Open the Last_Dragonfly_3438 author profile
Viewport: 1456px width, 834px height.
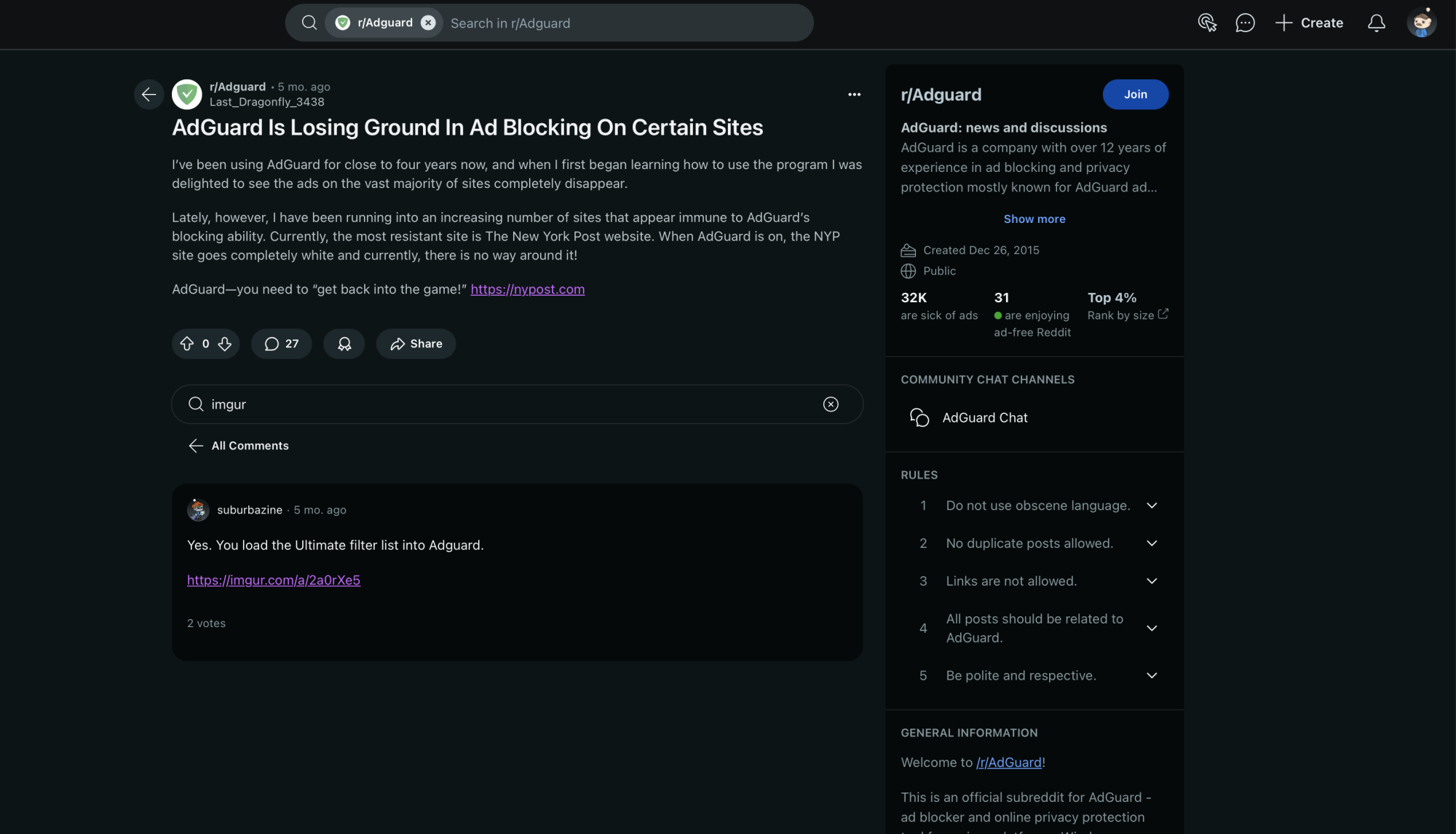[x=267, y=102]
